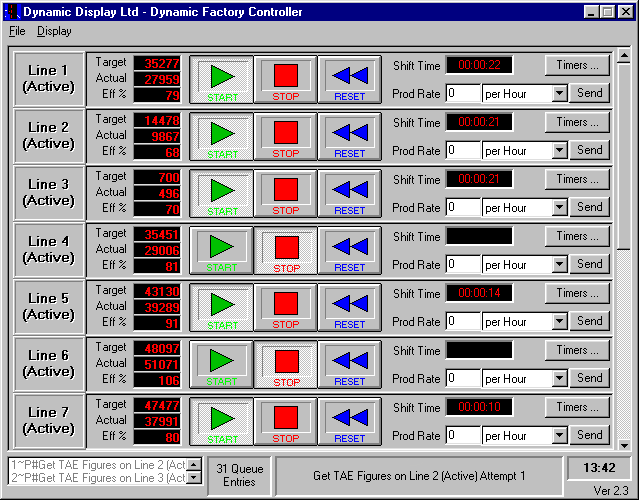This screenshot has width=639, height=500.
Task: Click Line 7 Actual value 37991
Action: (x=157, y=421)
